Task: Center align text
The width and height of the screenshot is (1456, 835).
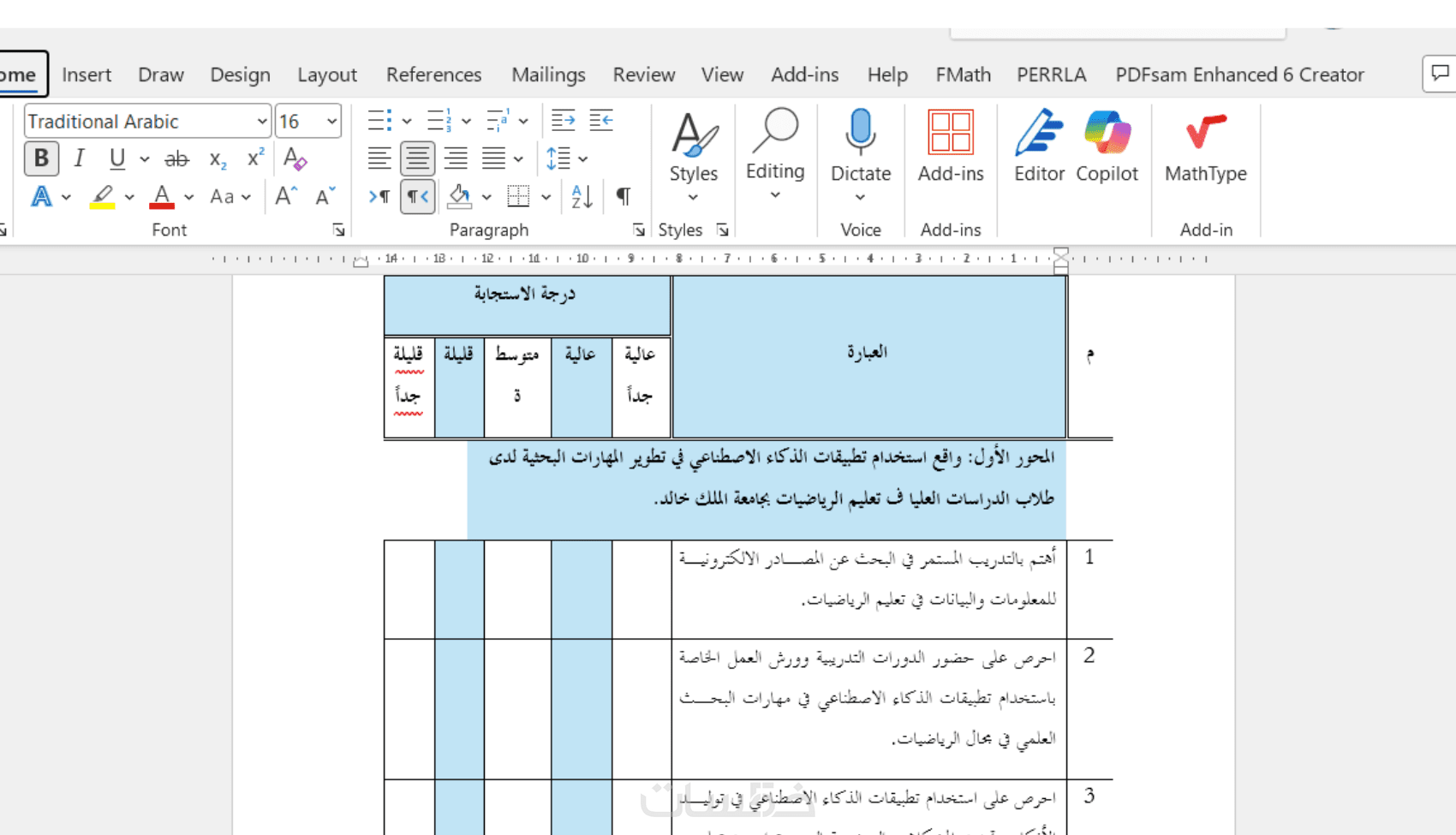Action: coord(417,158)
